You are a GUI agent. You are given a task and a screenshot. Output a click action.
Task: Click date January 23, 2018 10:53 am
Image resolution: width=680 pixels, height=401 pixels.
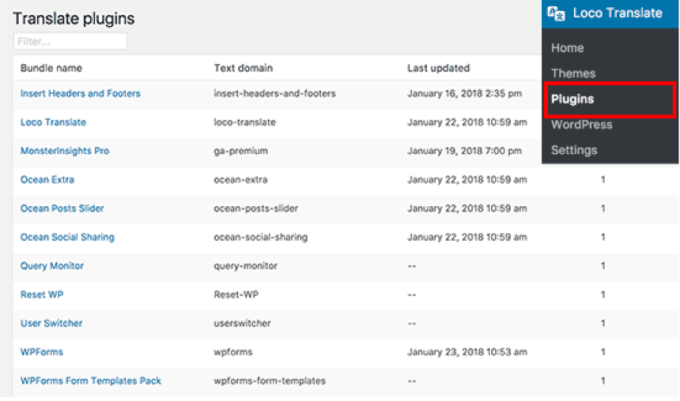(467, 352)
